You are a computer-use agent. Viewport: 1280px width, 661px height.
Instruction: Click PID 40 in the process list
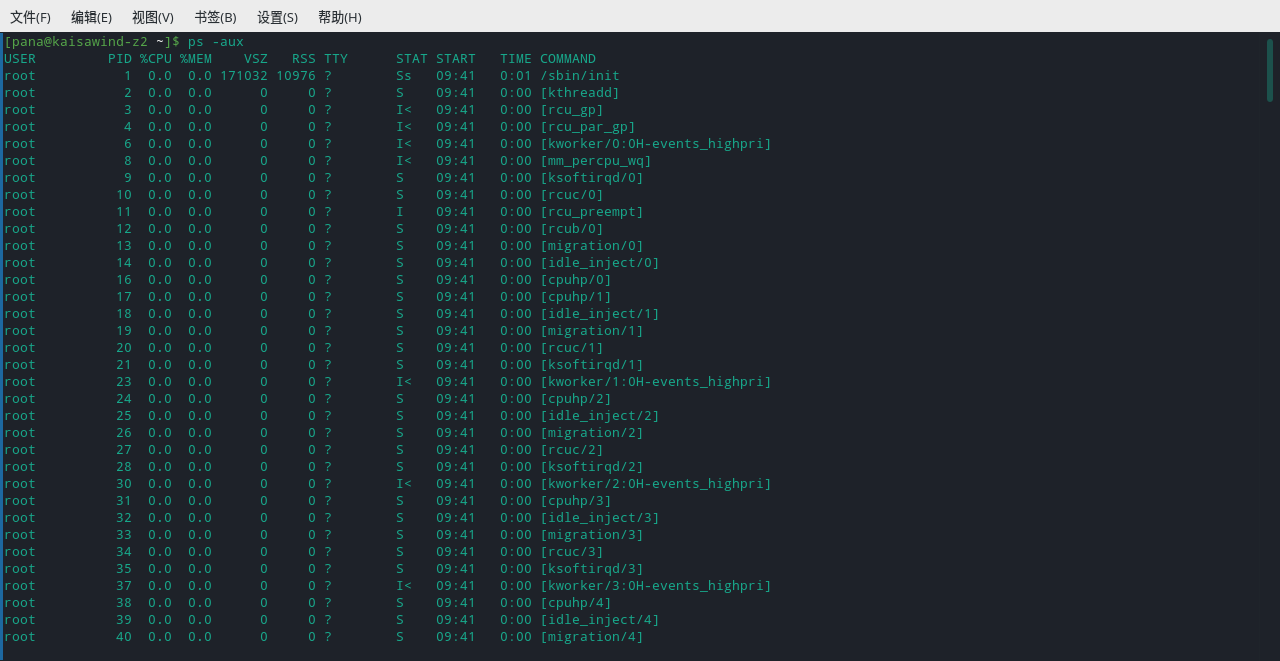click(124, 636)
